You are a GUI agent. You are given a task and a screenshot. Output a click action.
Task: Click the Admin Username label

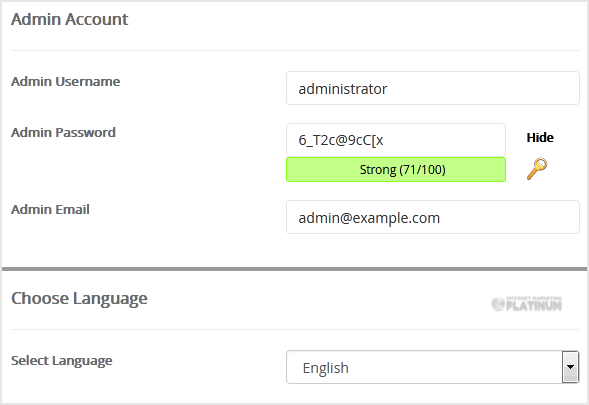(x=65, y=82)
